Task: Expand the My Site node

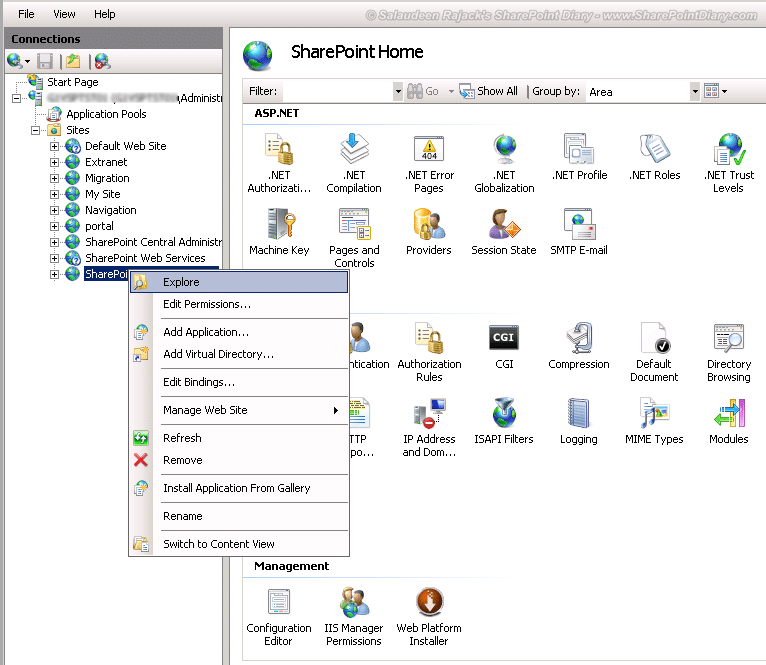Action: point(54,194)
